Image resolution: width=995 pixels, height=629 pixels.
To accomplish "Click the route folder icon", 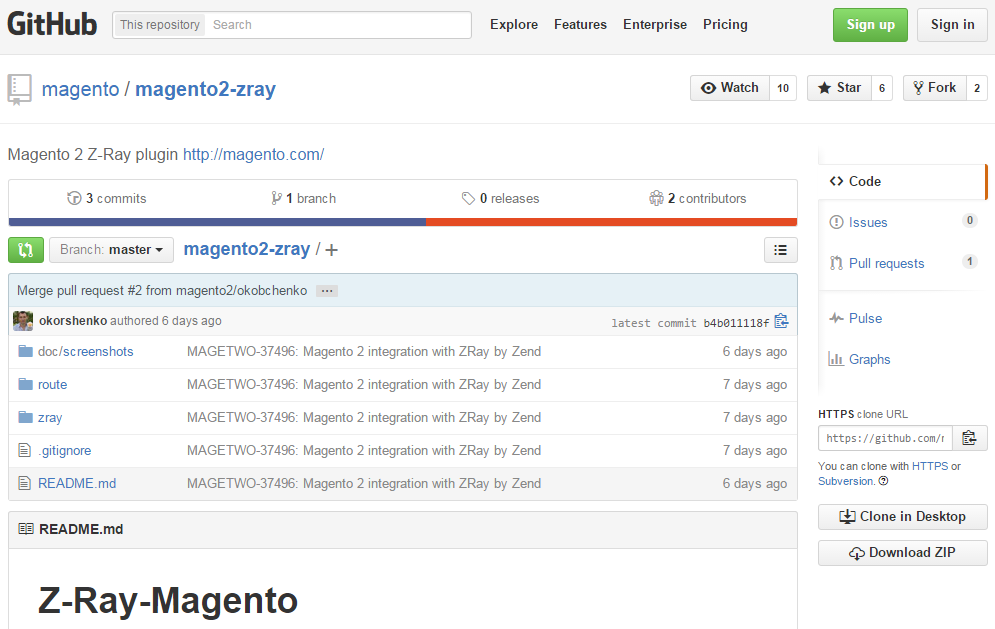I will coord(25,385).
